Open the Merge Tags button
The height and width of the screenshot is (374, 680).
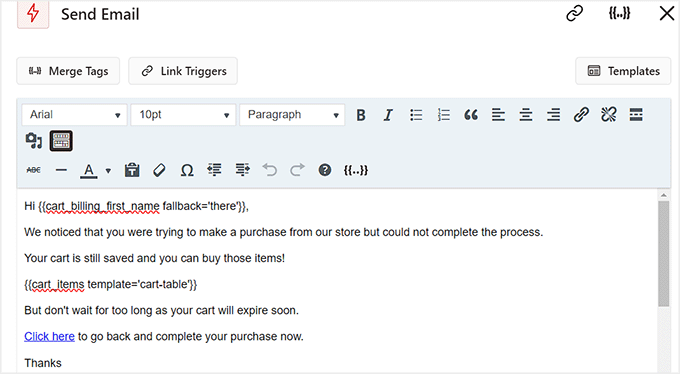68,71
